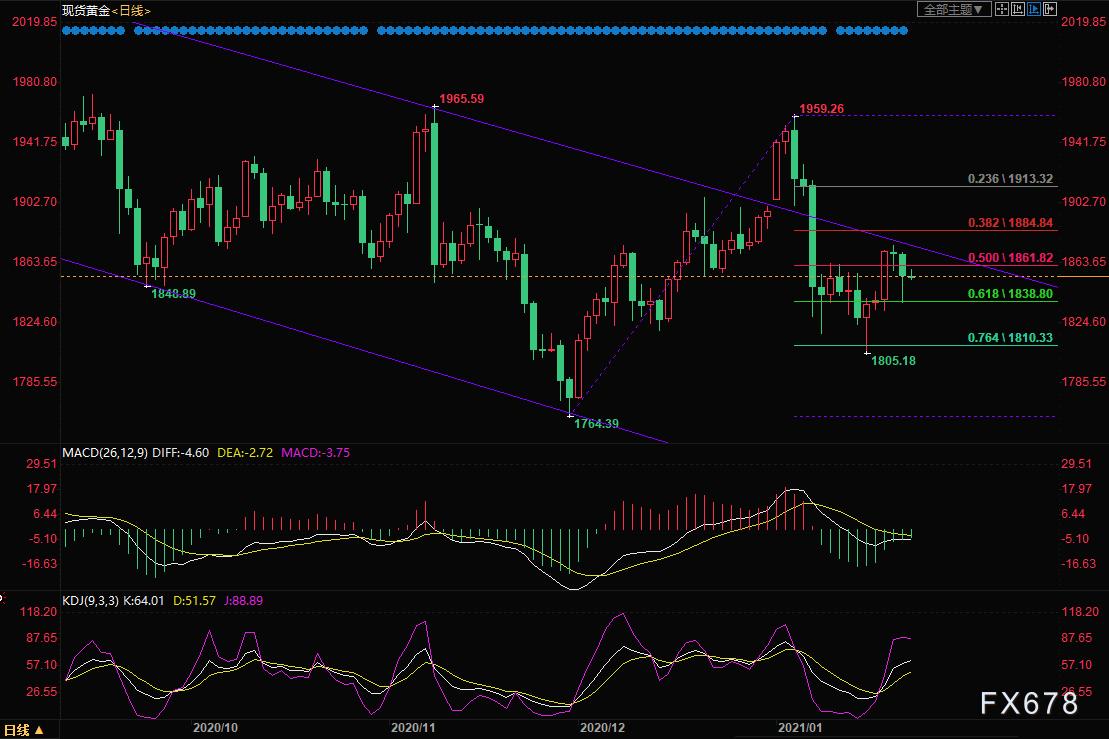This screenshot has height=739, width=1109.
Task: Click the 0.618 \ 1838.80 Fibonacci label
Action: pos(1010,293)
